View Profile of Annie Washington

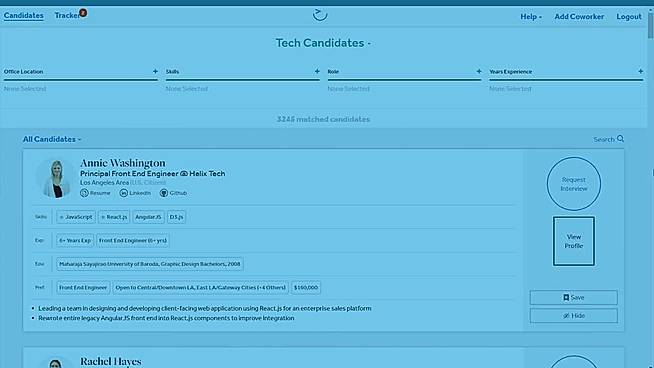click(574, 241)
